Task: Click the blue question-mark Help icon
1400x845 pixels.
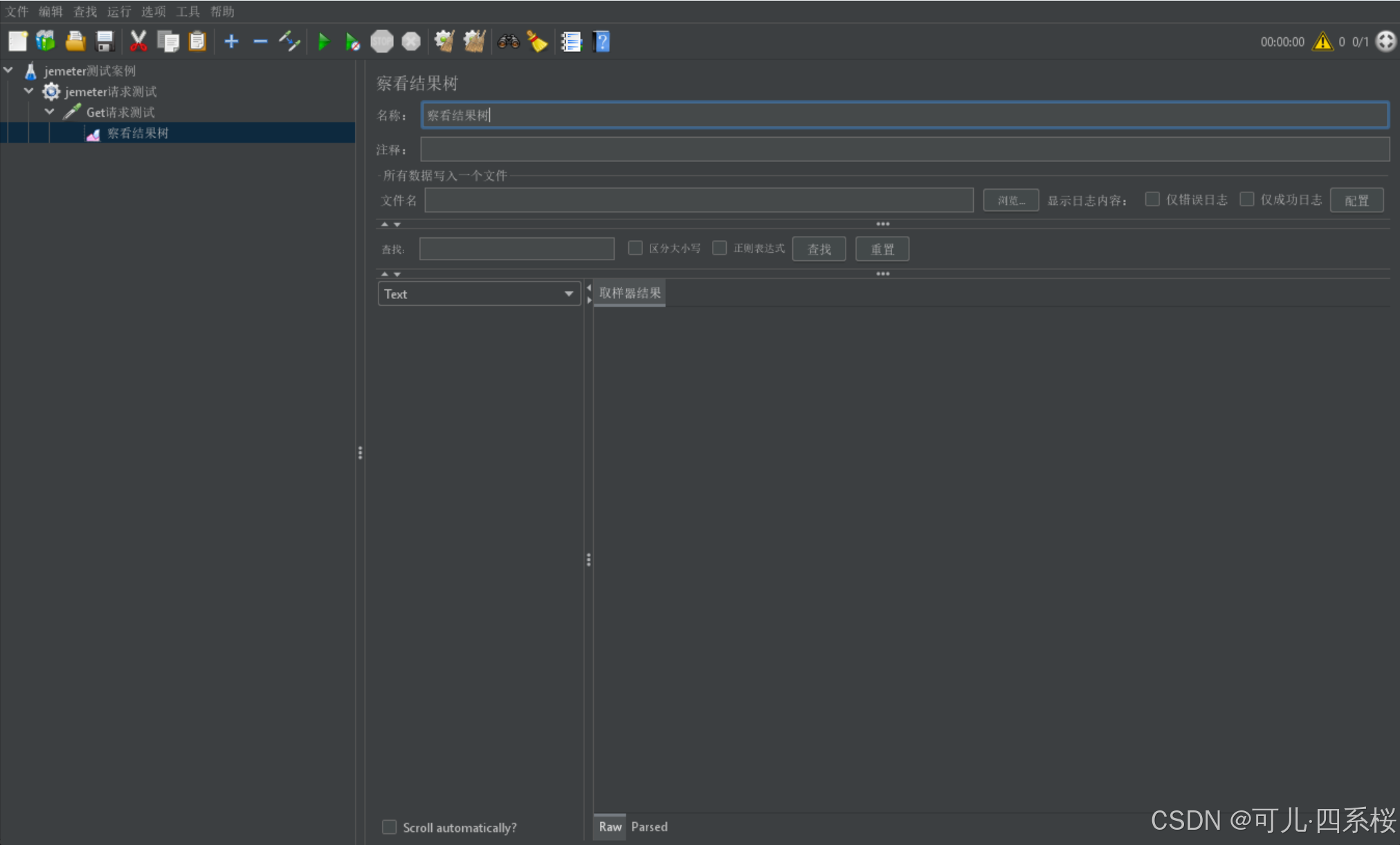Action: click(x=601, y=42)
